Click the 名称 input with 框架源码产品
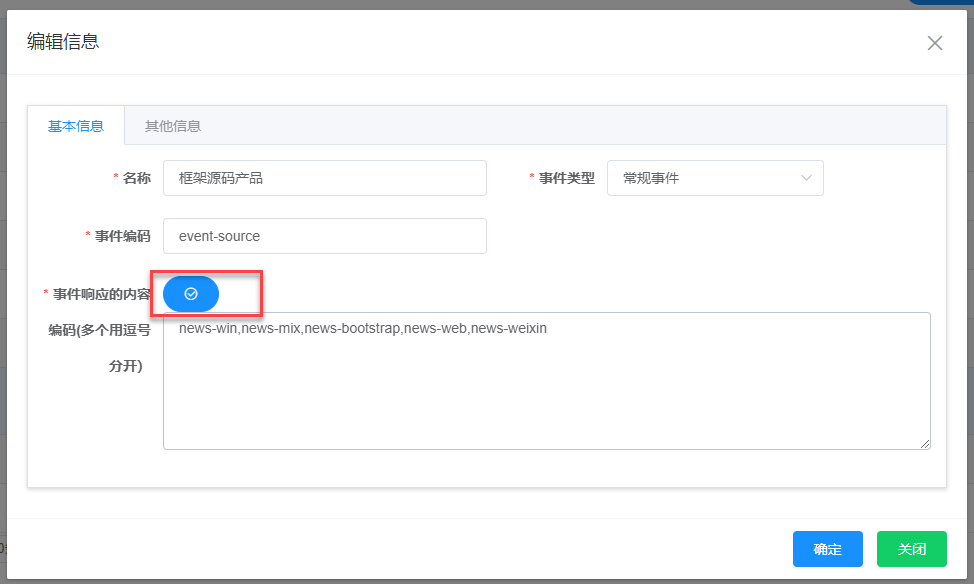Viewport: 974px width, 584px height. coord(325,178)
